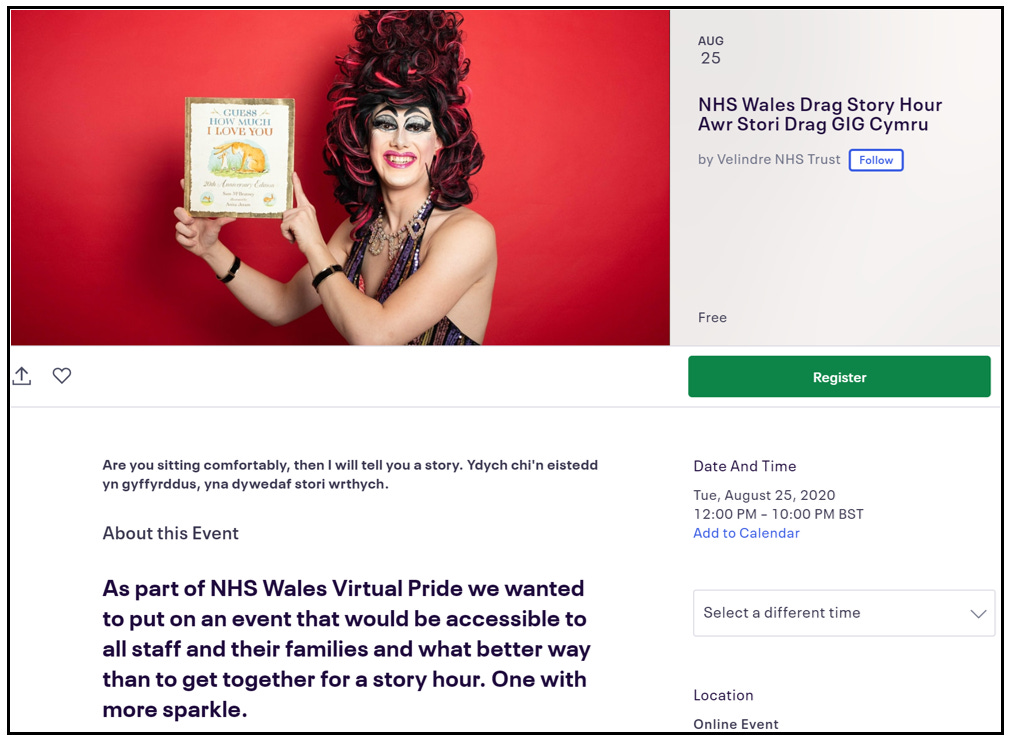Follow Velindre NHS Trust
Screen dimensions: 1011x739
pyautogui.click(x=876, y=160)
